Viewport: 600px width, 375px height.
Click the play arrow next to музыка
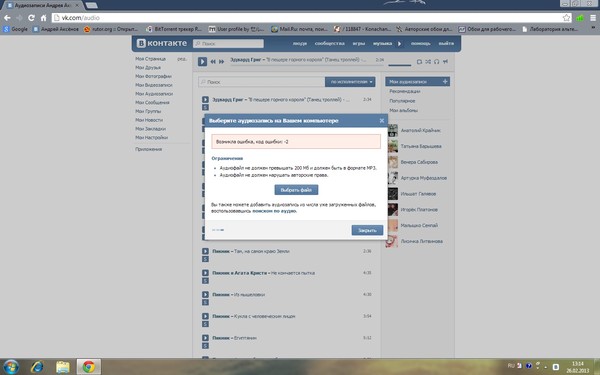click(x=399, y=44)
